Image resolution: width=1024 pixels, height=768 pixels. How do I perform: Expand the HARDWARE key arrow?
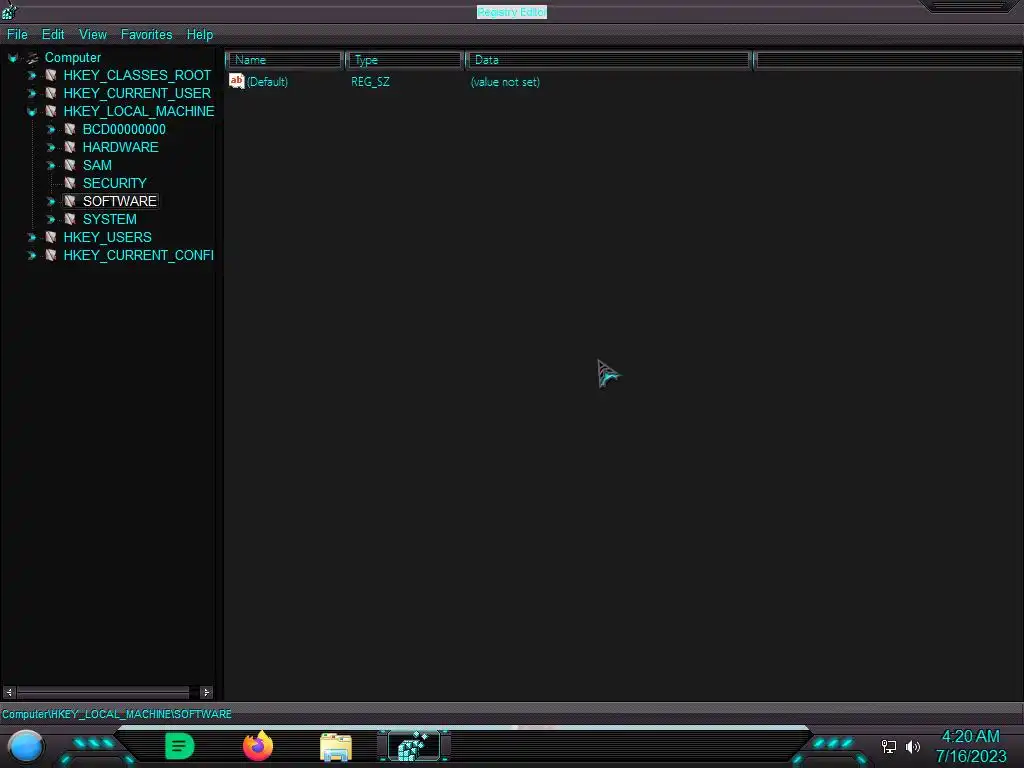pyautogui.click(x=50, y=148)
